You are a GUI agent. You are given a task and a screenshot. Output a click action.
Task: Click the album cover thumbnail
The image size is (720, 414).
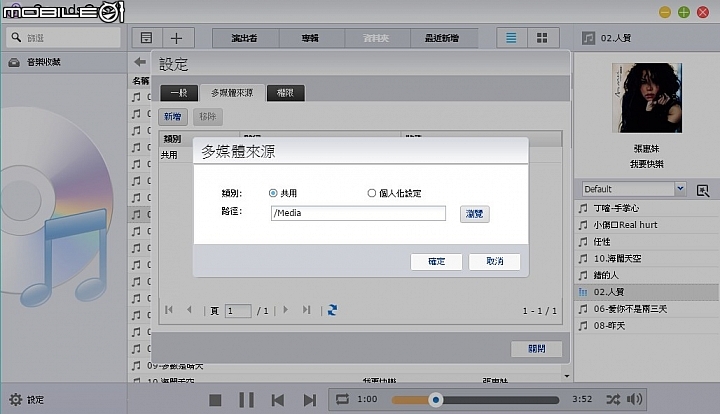pyautogui.click(x=647, y=98)
